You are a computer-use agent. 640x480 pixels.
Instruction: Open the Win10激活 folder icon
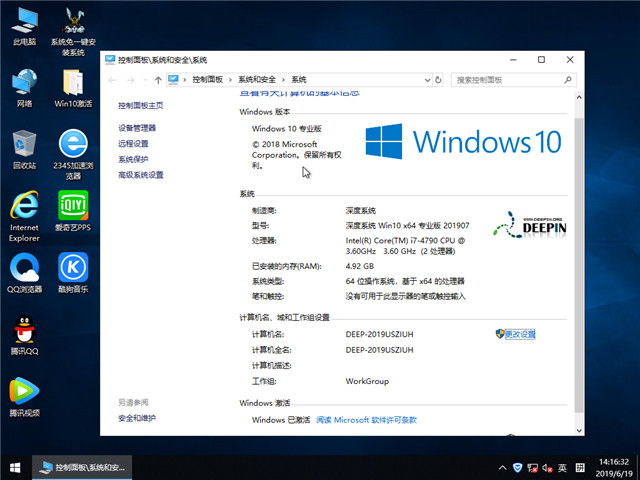click(73, 88)
